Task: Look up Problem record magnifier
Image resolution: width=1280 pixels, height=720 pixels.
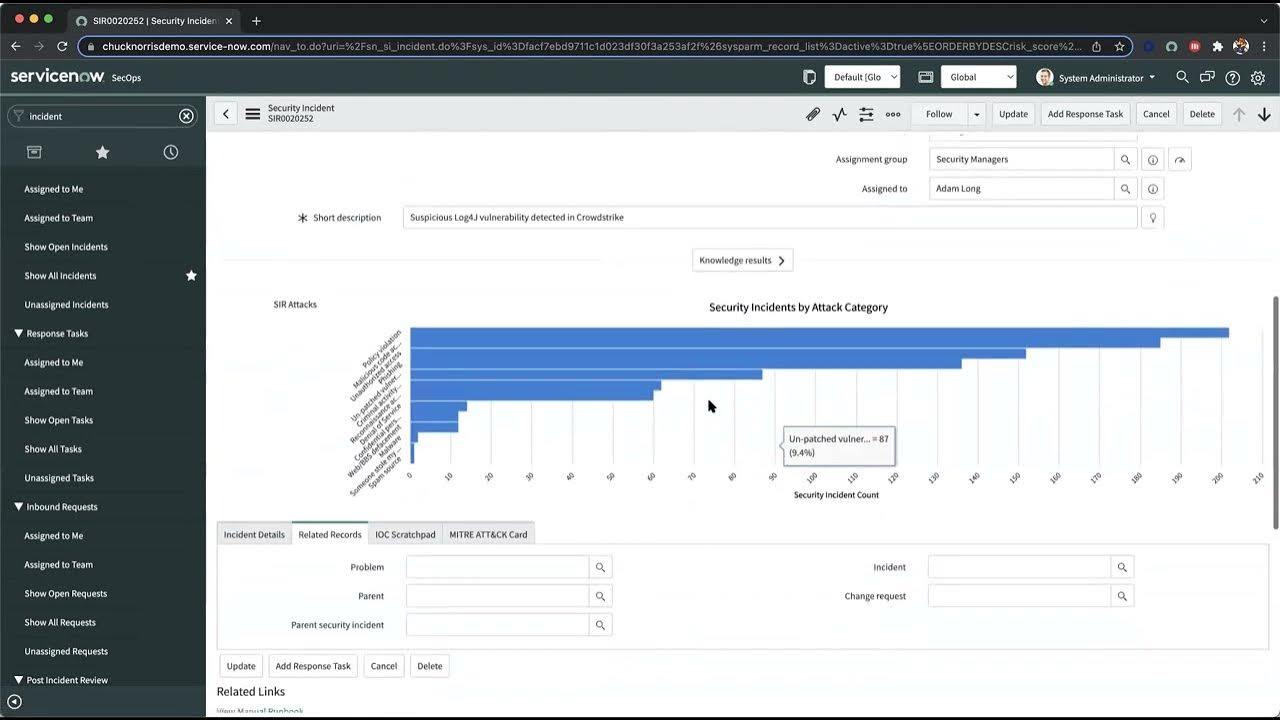Action: [601, 567]
